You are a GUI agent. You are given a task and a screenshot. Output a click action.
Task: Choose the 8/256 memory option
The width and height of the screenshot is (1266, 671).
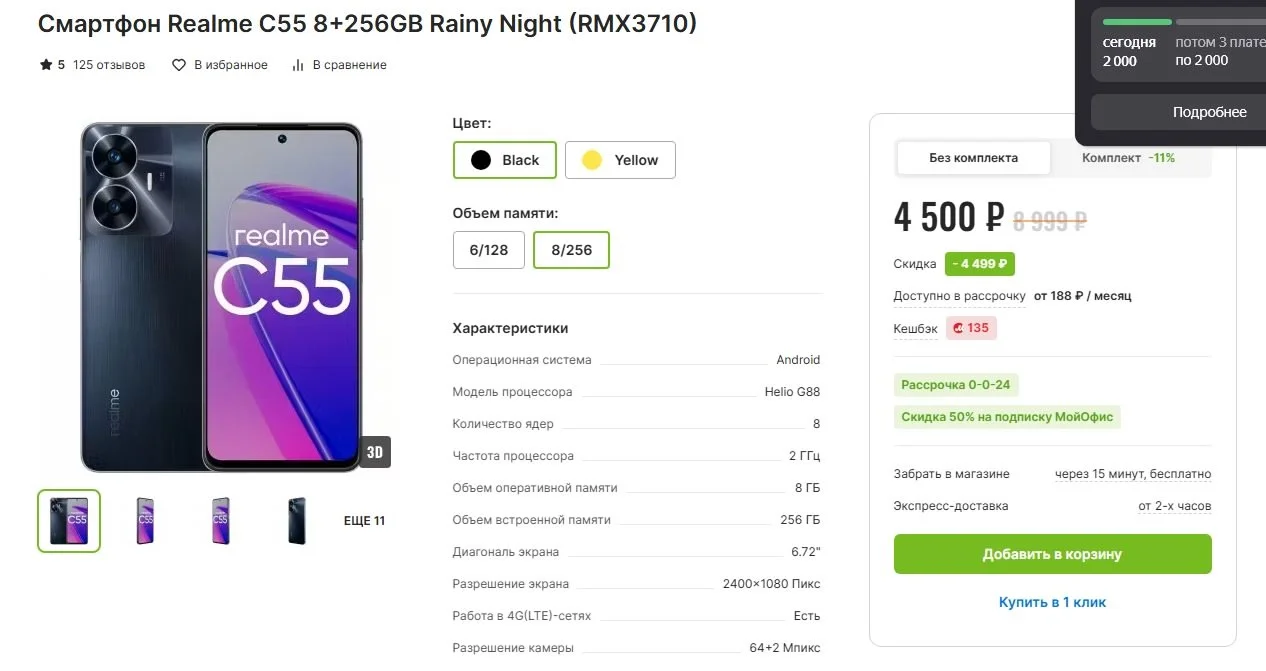(571, 250)
